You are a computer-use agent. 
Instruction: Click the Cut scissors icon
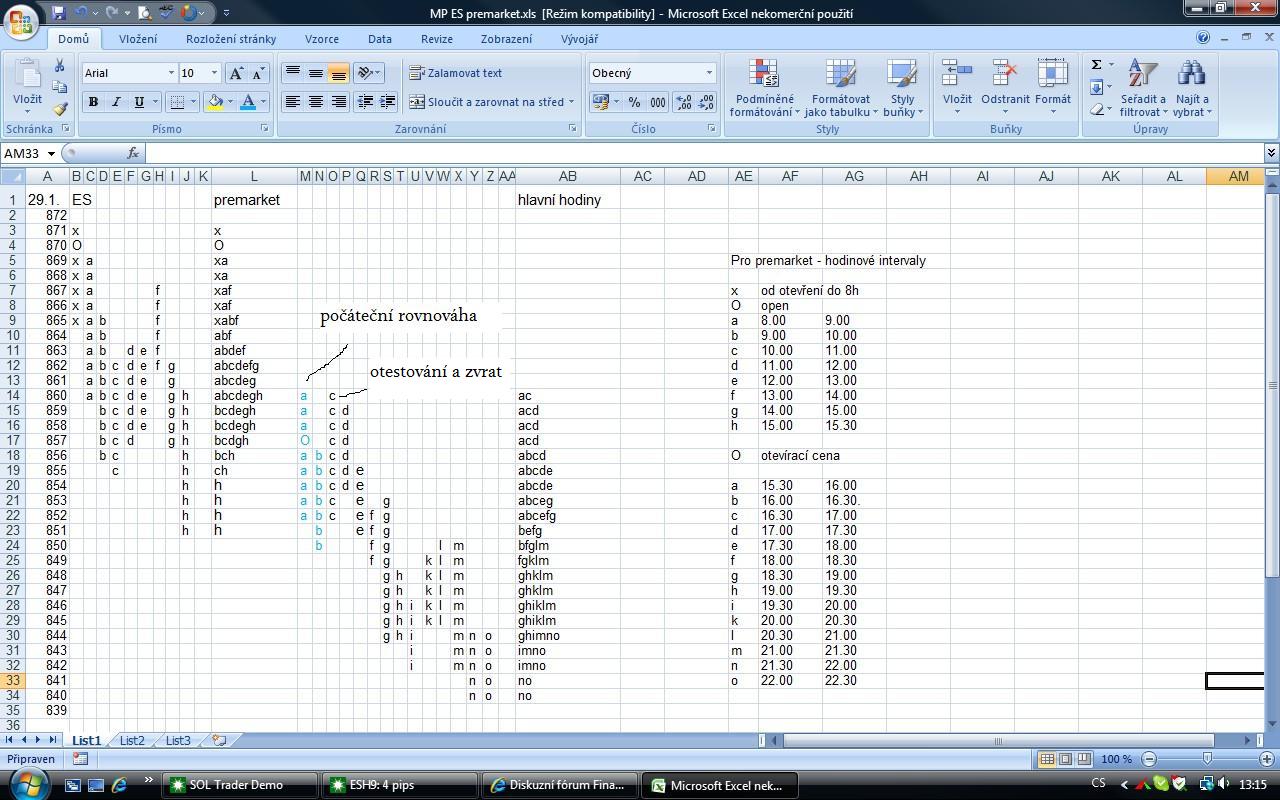59,65
